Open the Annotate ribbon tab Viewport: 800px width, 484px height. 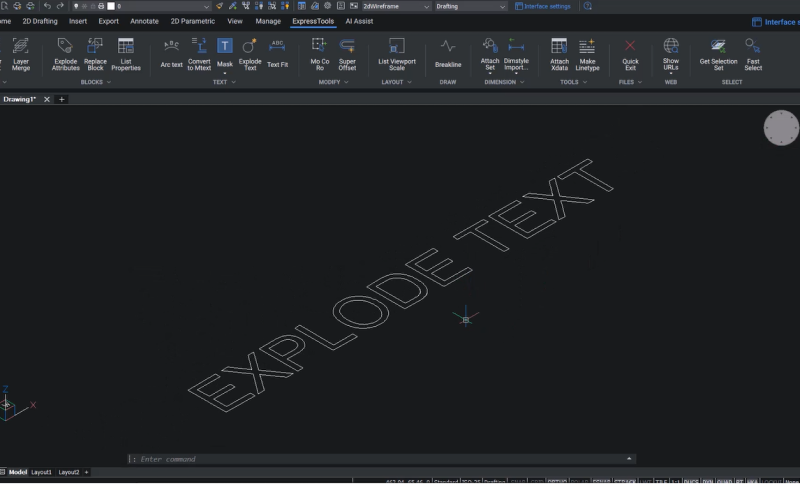pyautogui.click(x=144, y=21)
